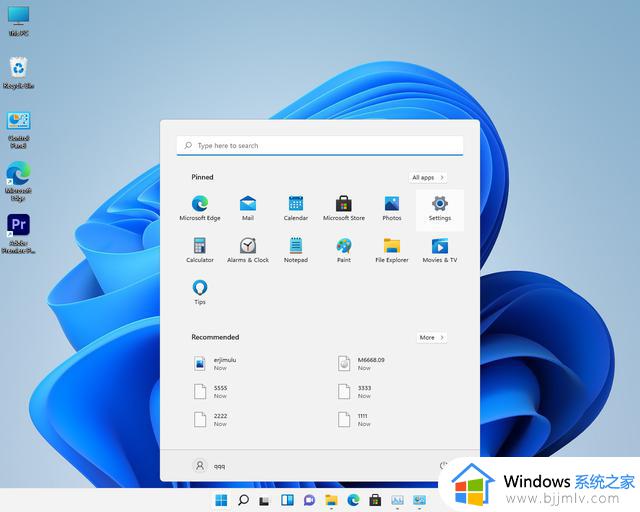Select the Recycle Bin on desktop
Screen dimensions: 640x512
pyautogui.click(x=18, y=73)
